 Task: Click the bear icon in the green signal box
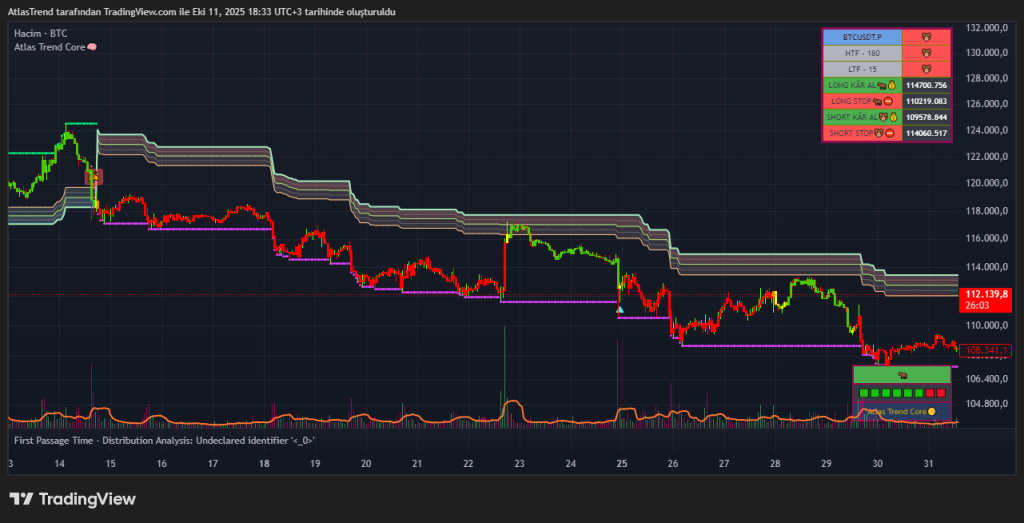coord(902,375)
